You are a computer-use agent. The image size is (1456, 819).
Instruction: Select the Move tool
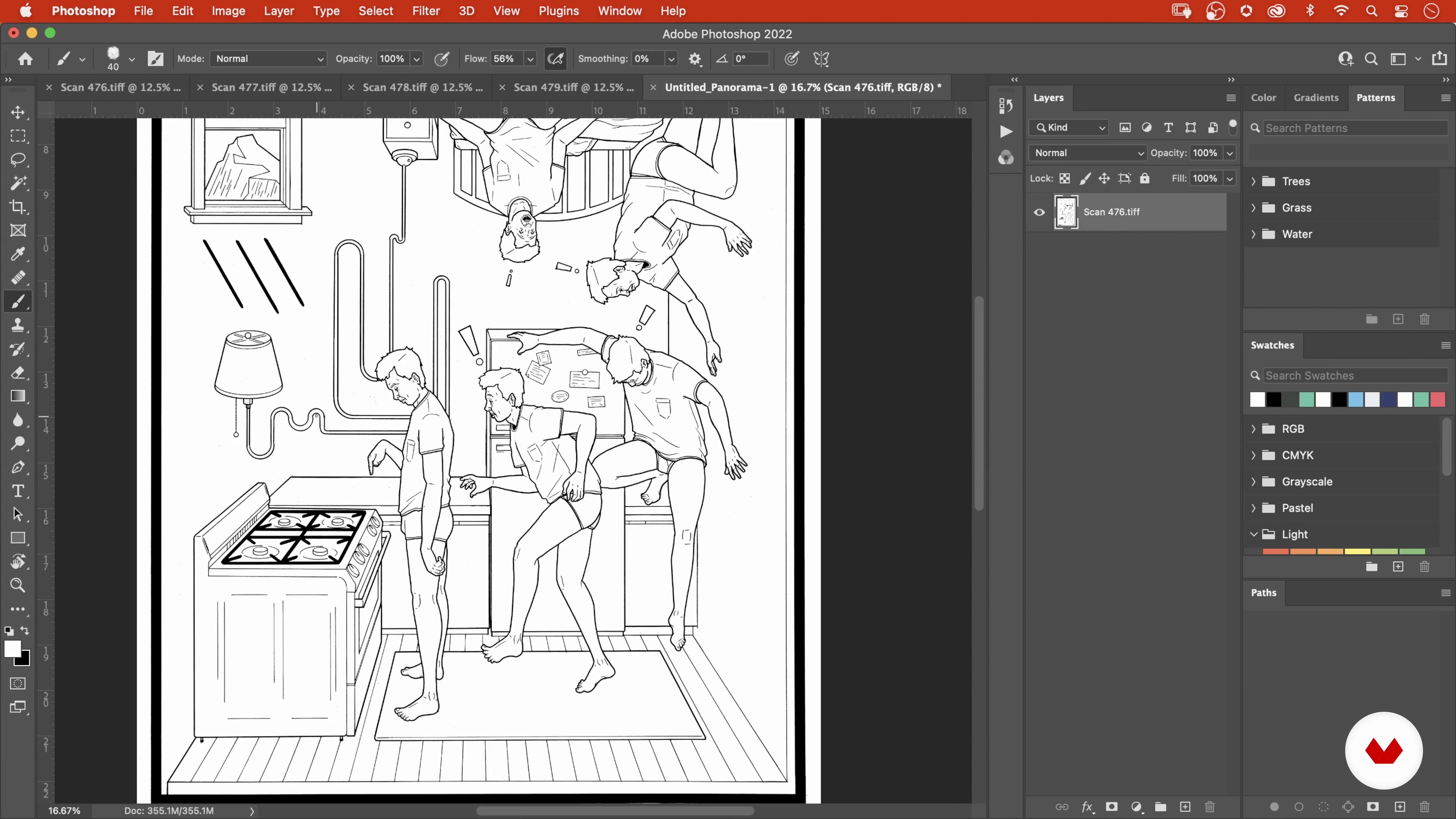(18, 112)
